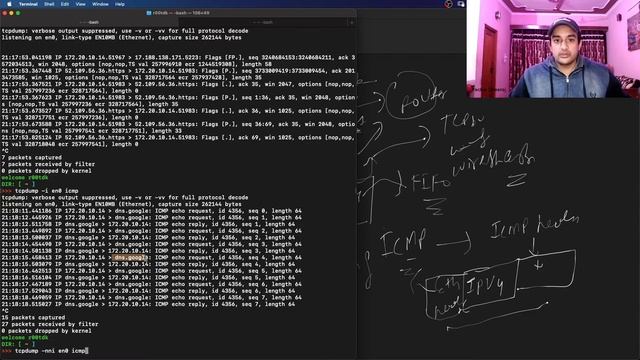Click the presenter webcam thumbnail
Image resolution: width=640 pixels, height=360 pixels.
[553, 49]
